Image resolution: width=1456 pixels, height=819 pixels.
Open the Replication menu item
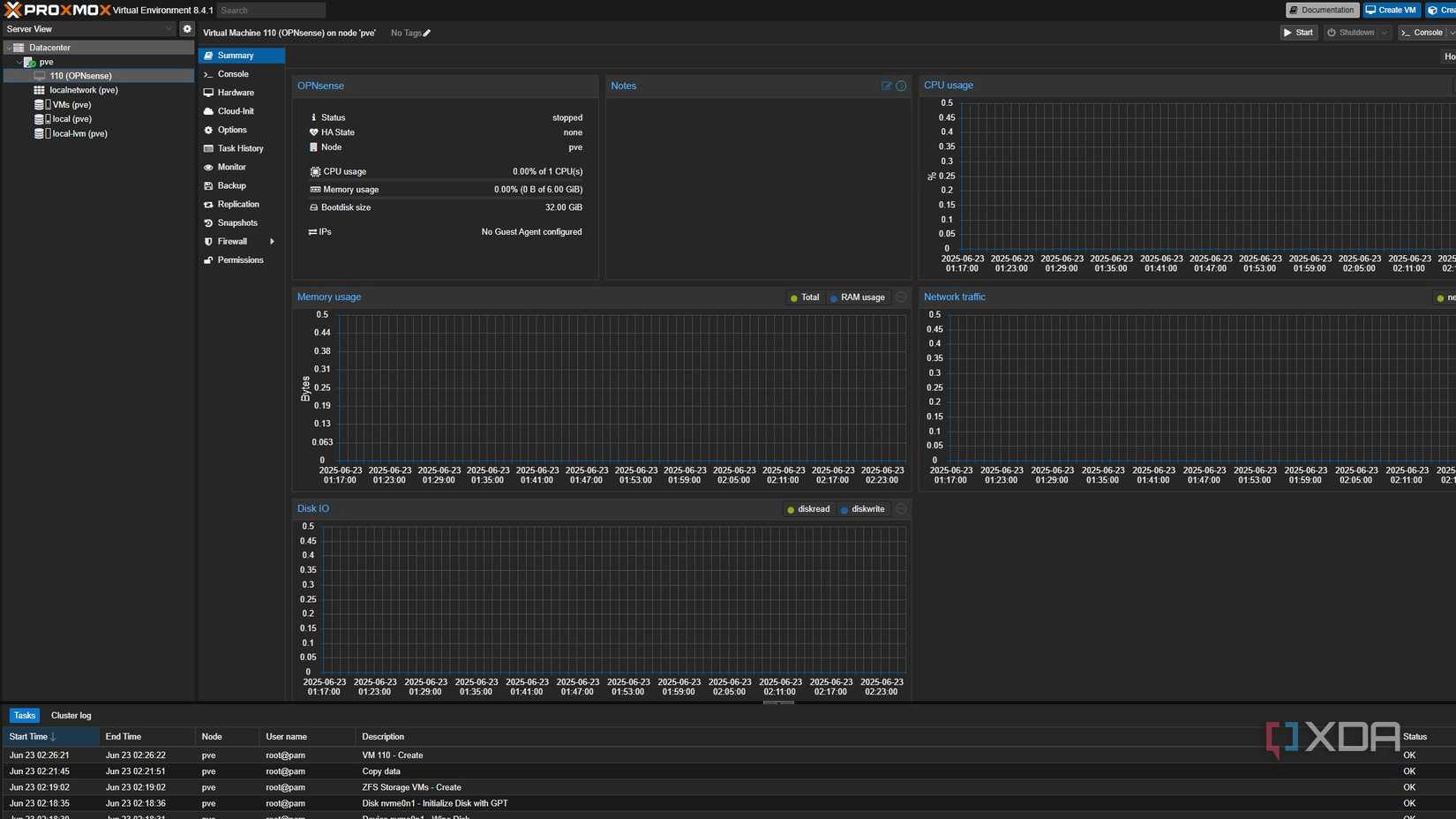(241, 204)
